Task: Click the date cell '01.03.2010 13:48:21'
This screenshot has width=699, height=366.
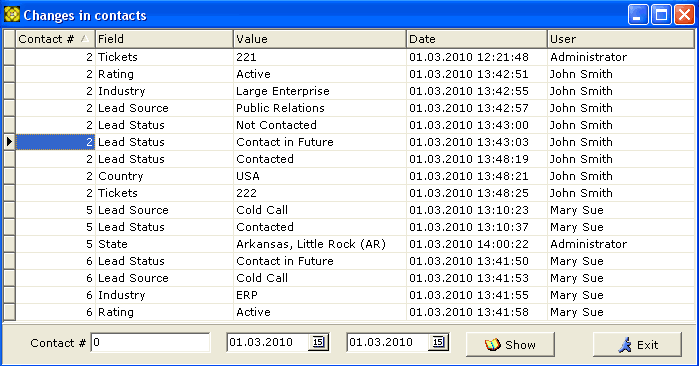Action: [x=477, y=176]
